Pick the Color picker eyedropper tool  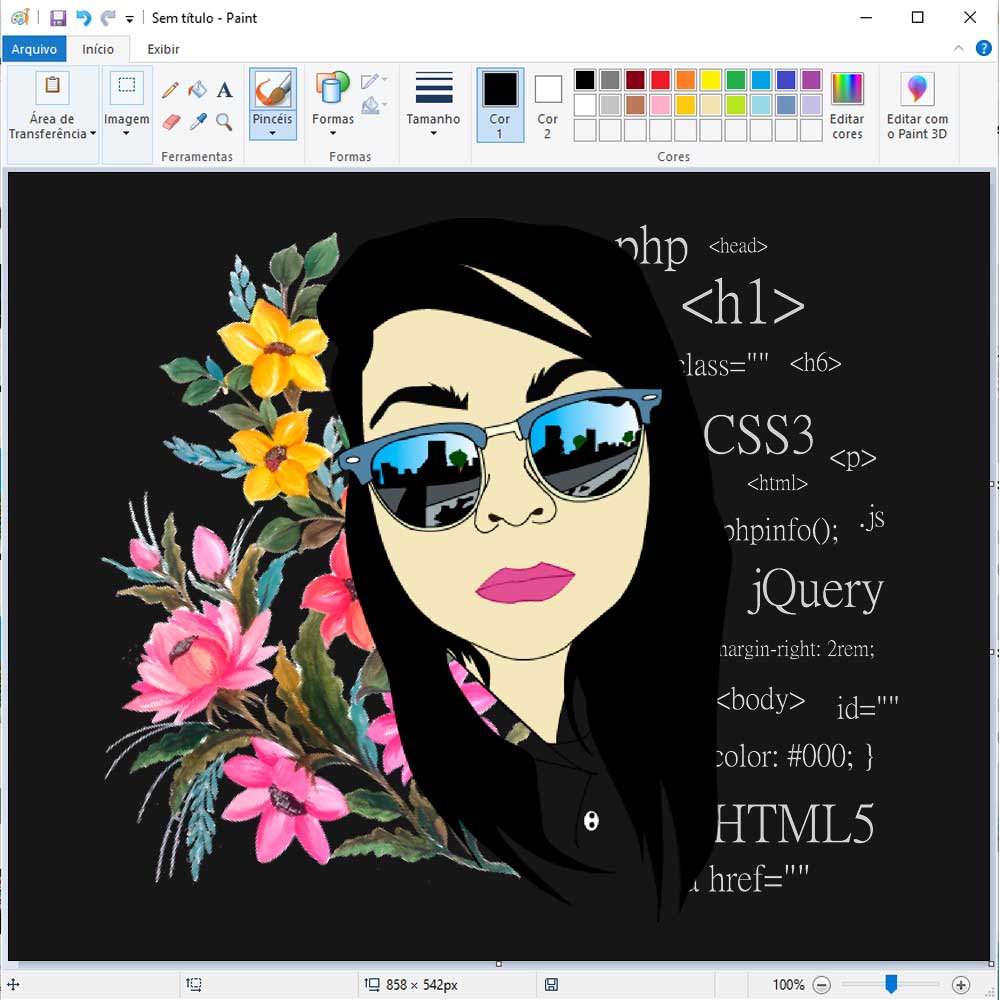tap(198, 121)
